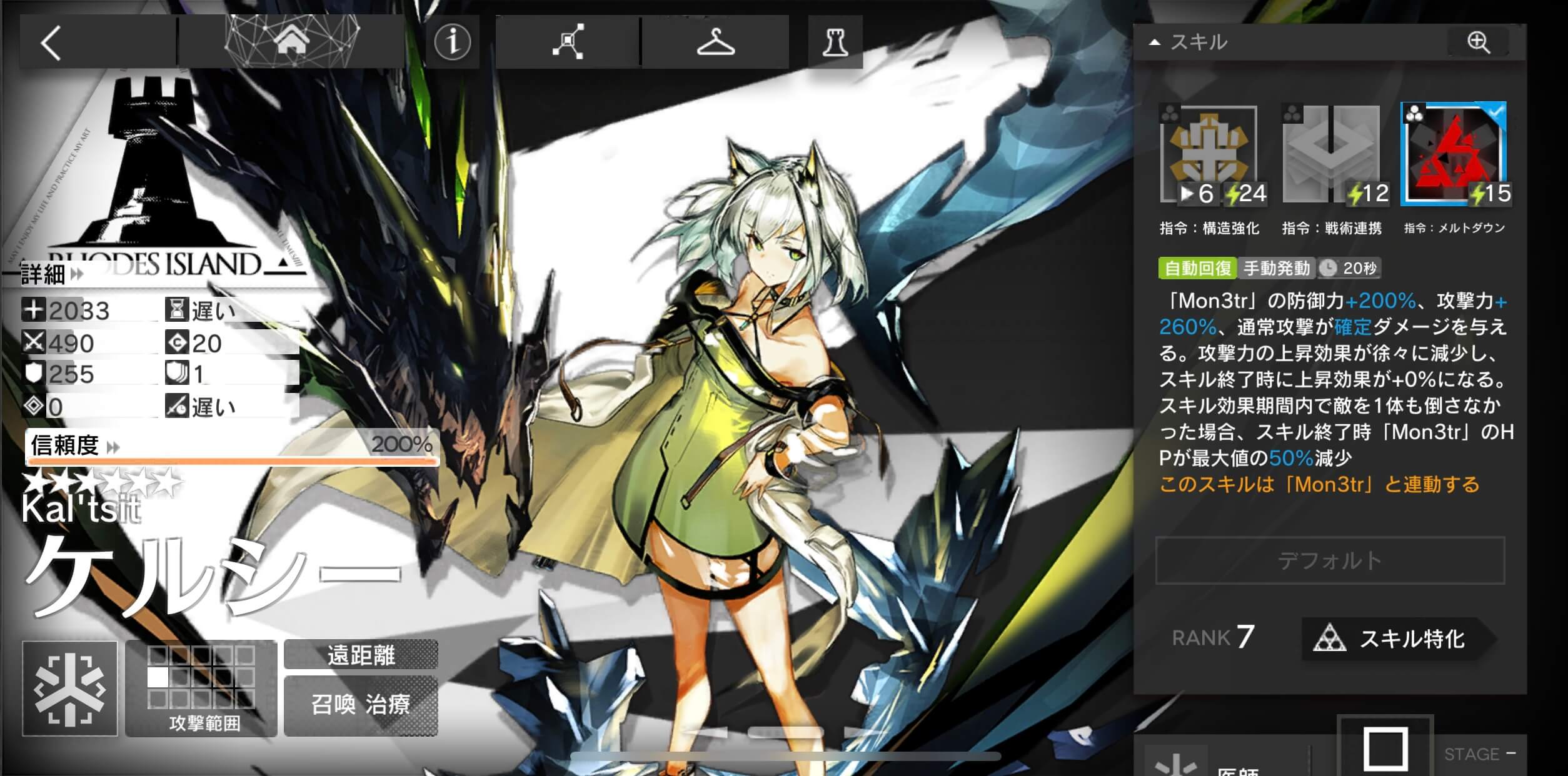Click the HP stat value 2033
1568x776 pixels.
coord(79,311)
